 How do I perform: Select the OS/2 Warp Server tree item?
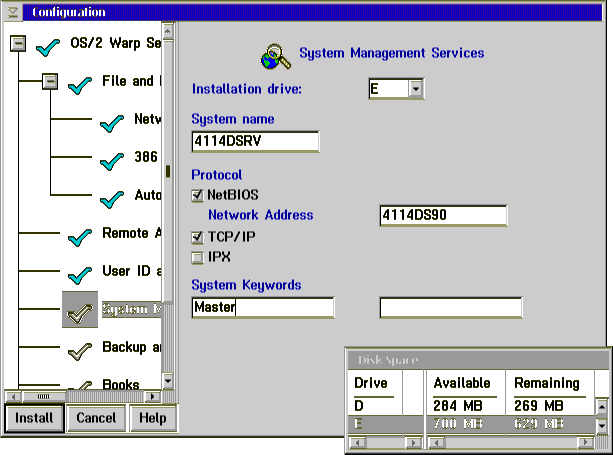[x=115, y=43]
